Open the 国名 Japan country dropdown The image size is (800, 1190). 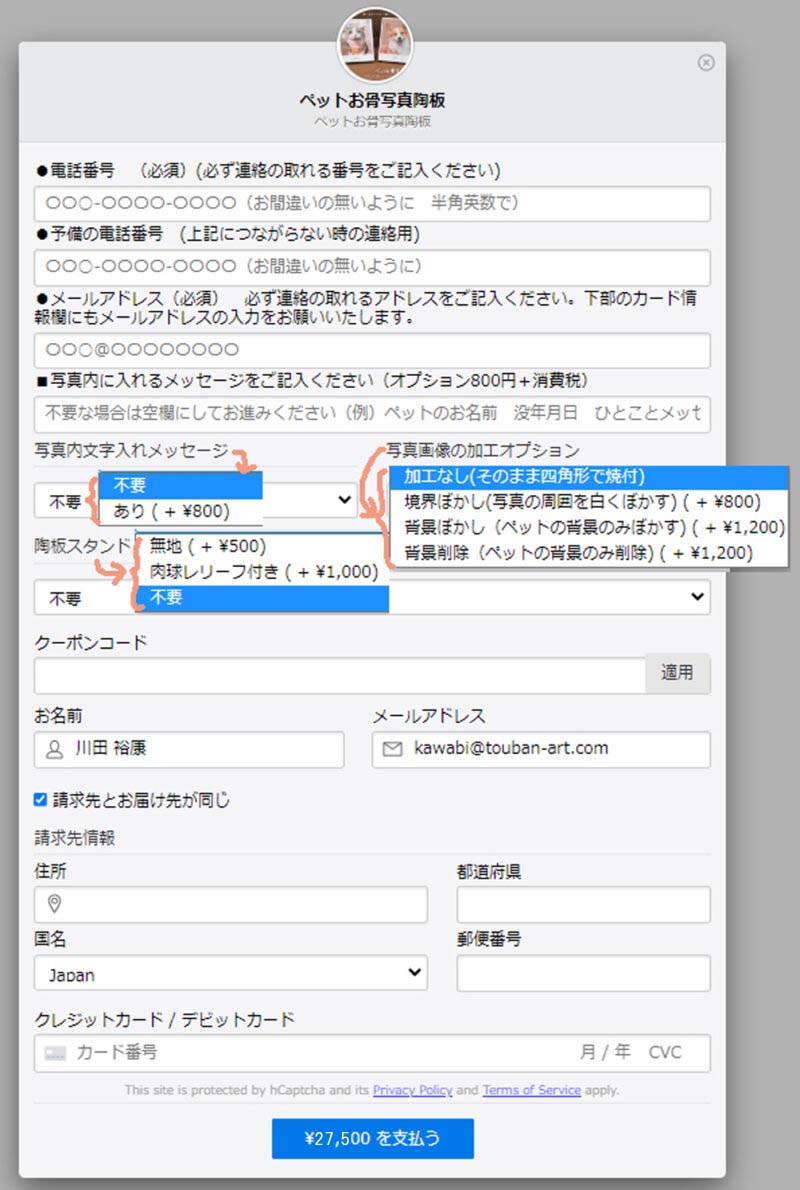[230, 973]
